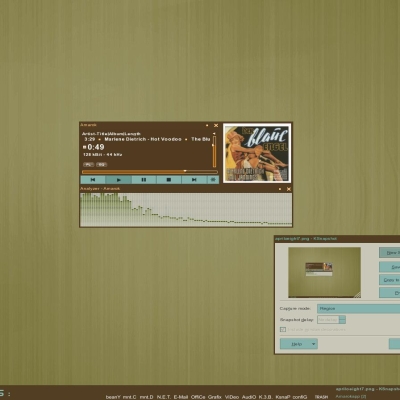Open the AudiO panel menu
400x400 pixels.
[249, 397]
